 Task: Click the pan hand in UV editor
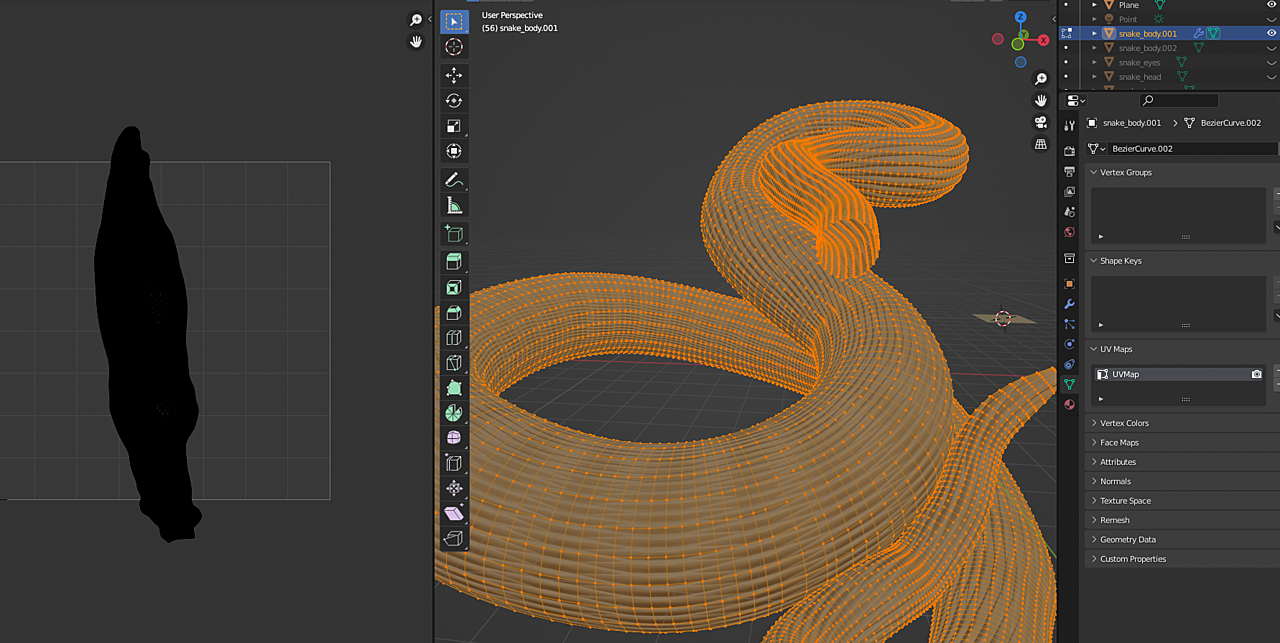tap(416, 42)
